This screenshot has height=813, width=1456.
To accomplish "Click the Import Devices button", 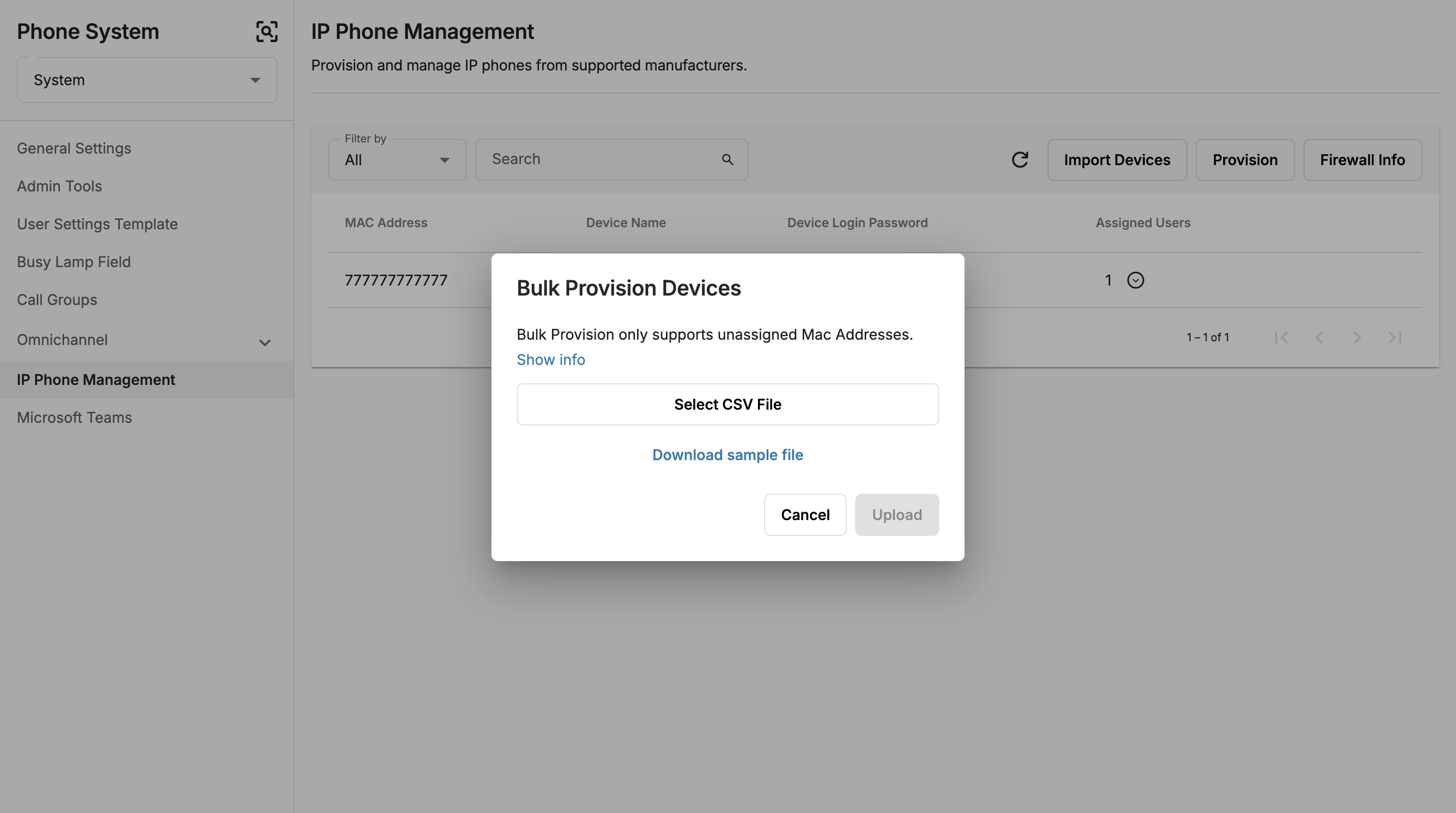I will click(1117, 160).
